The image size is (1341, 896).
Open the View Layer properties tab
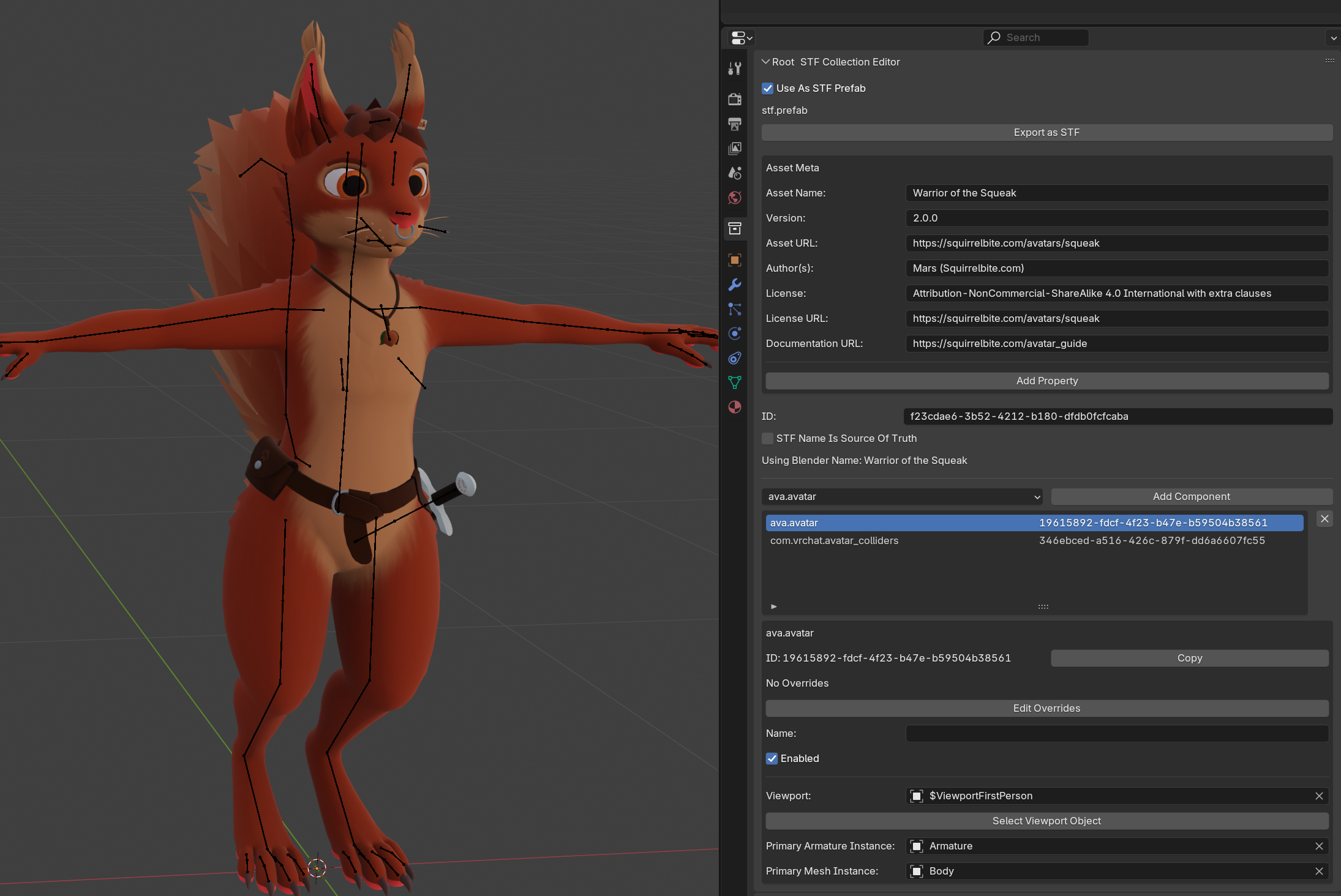pyautogui.click(x=735, y=149)
